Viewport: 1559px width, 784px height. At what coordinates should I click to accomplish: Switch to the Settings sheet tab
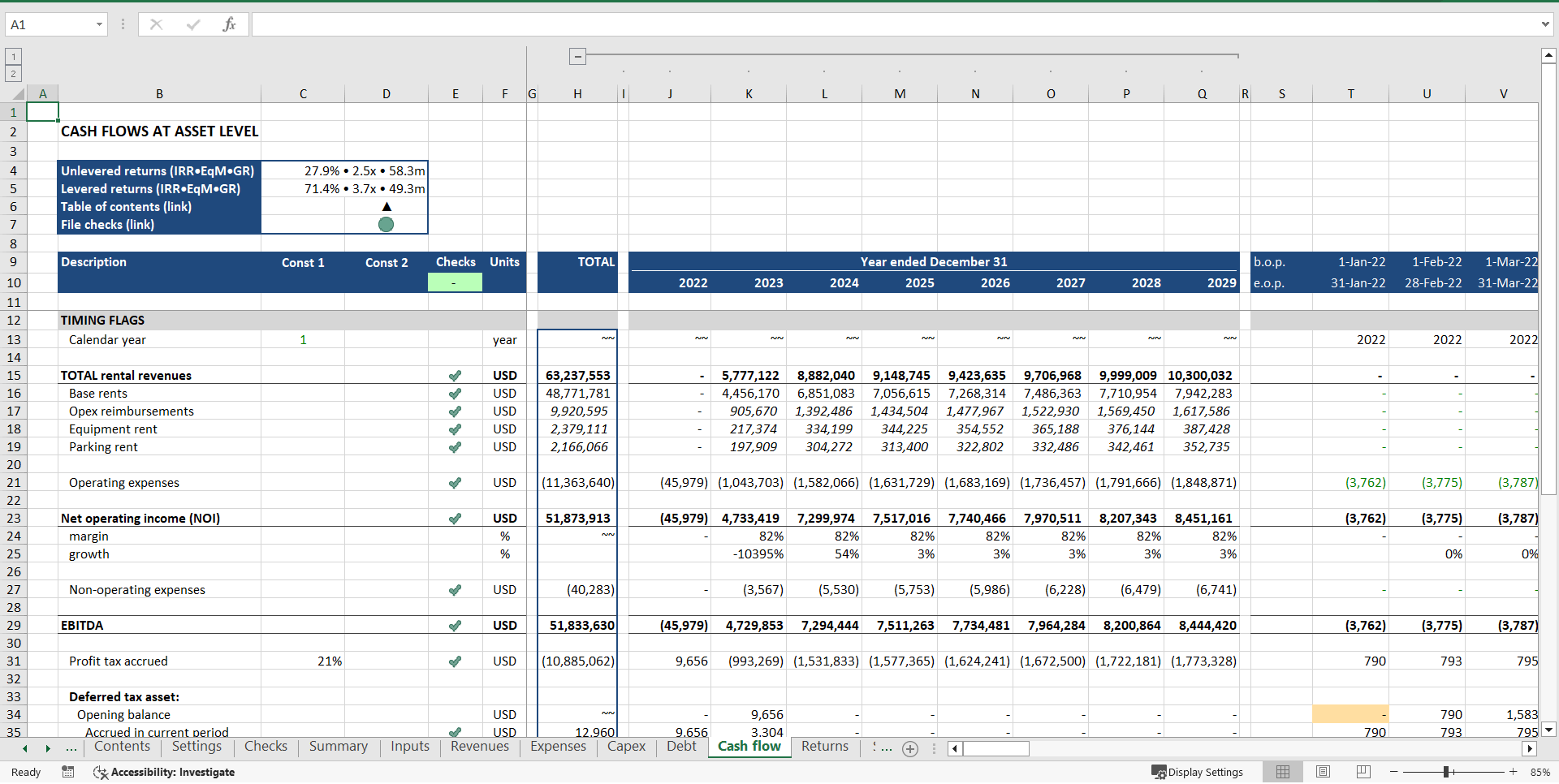(196, 747)
